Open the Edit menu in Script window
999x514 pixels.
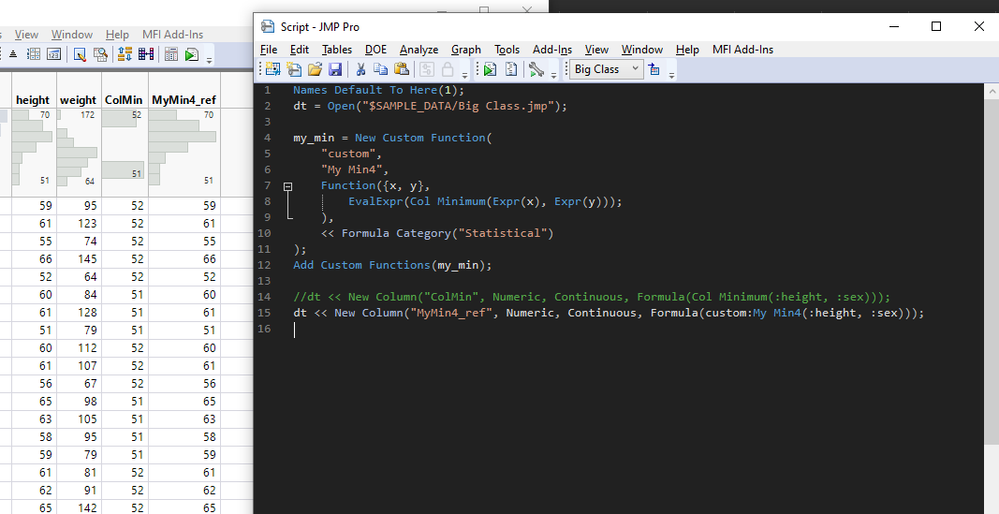pyautogui.click(x=299, y=50)
